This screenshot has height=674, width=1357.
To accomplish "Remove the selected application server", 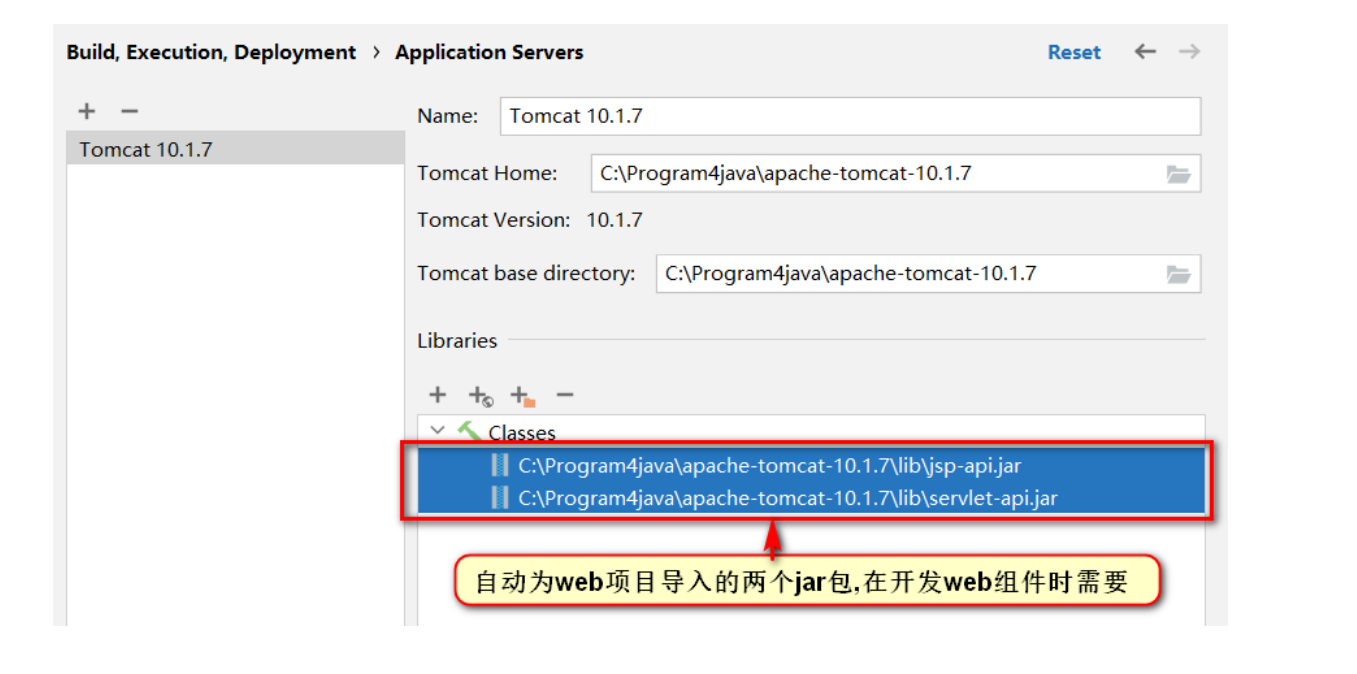I will (x=129, y=111).
